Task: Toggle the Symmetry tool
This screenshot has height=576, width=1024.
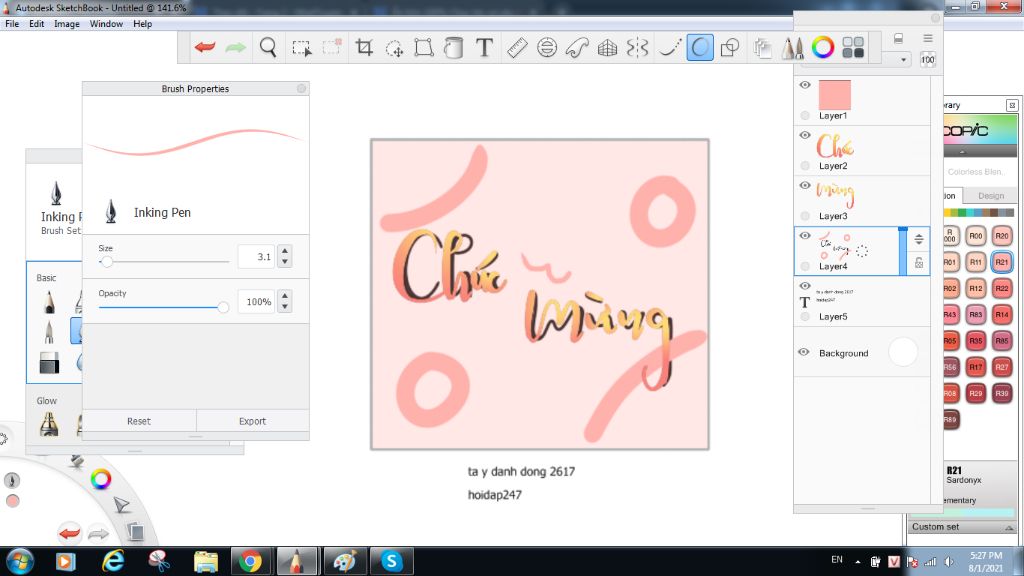Action: pos(637,47)
